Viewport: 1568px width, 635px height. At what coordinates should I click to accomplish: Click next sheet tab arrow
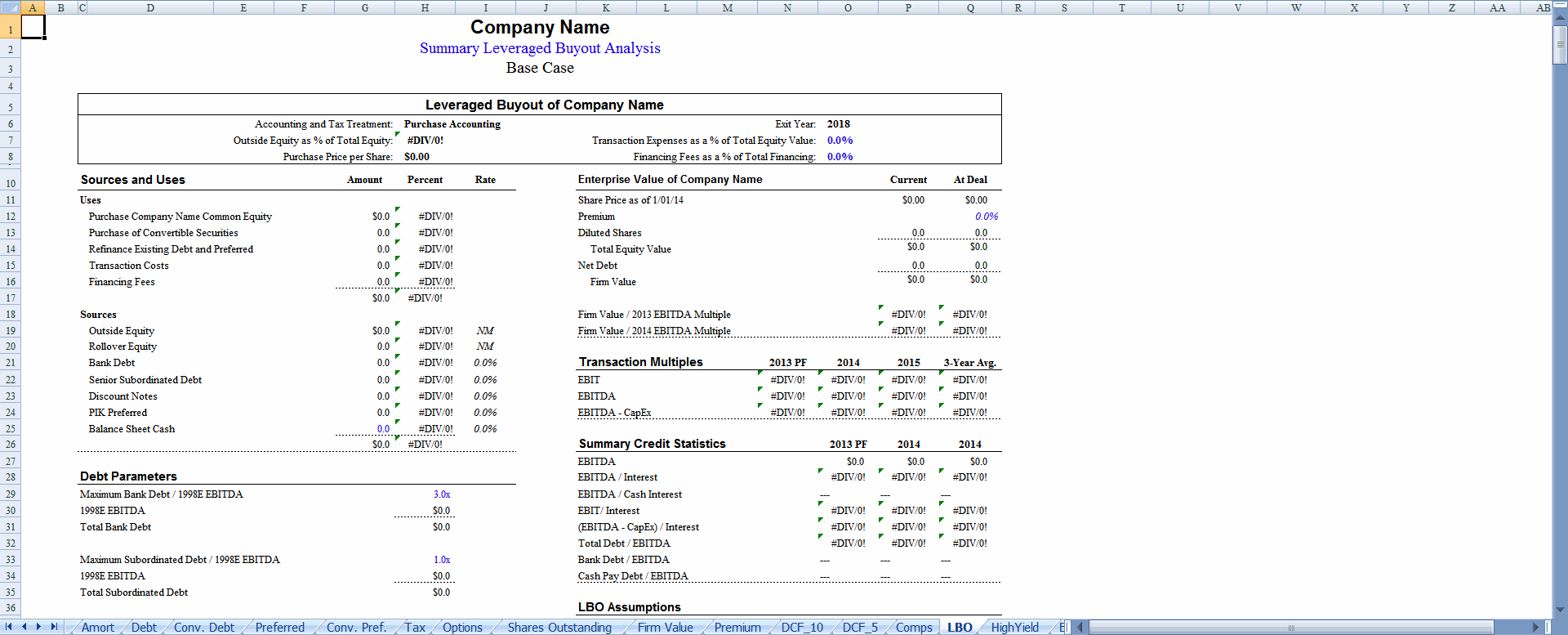pos(38,627)
